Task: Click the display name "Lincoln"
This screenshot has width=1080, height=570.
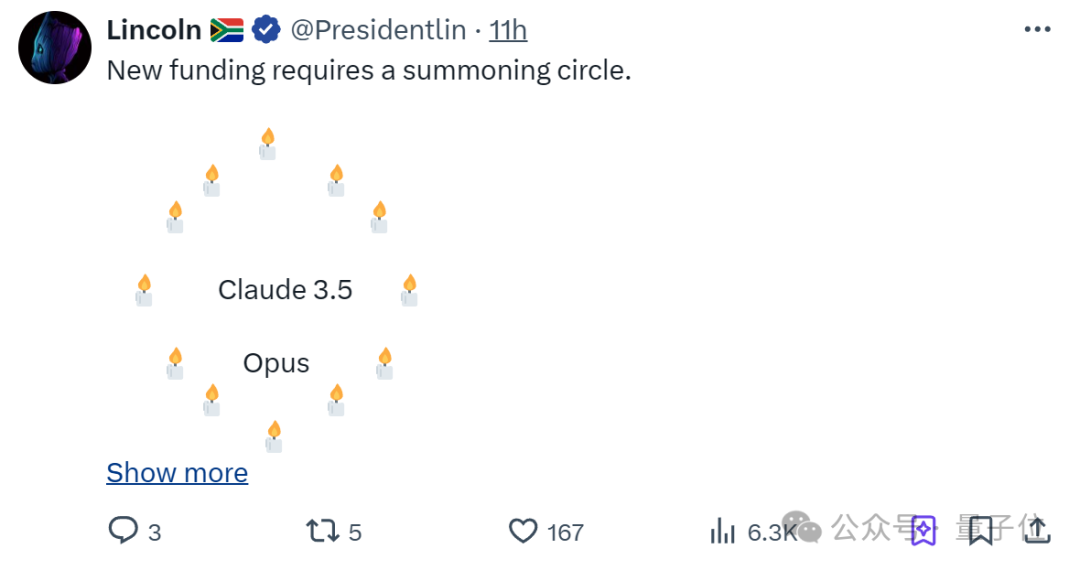Action: (154, 30)
